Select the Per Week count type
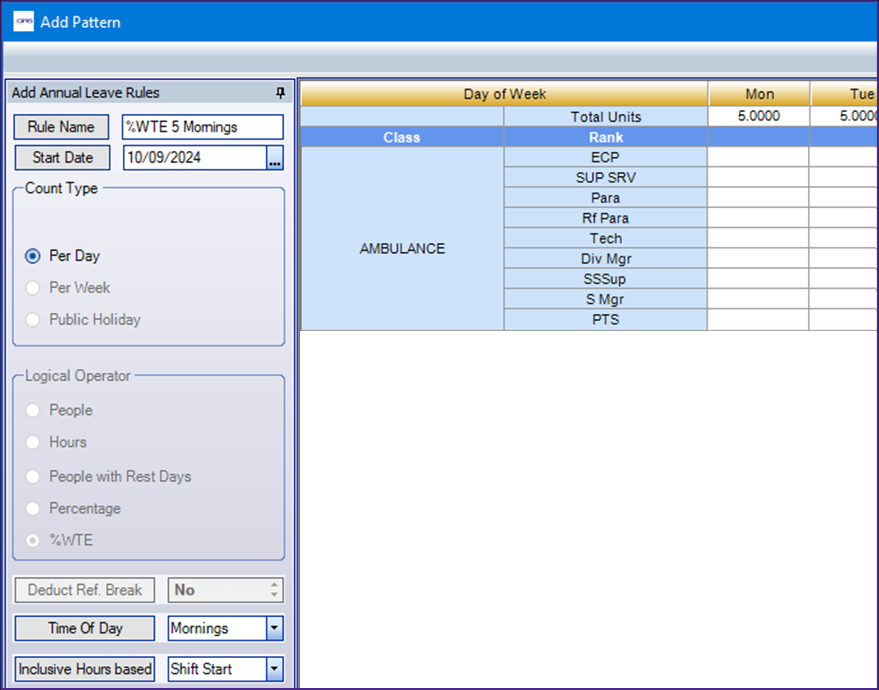This screenshot has height=690, width=879. pyautogui.click(x=33, y=288)
